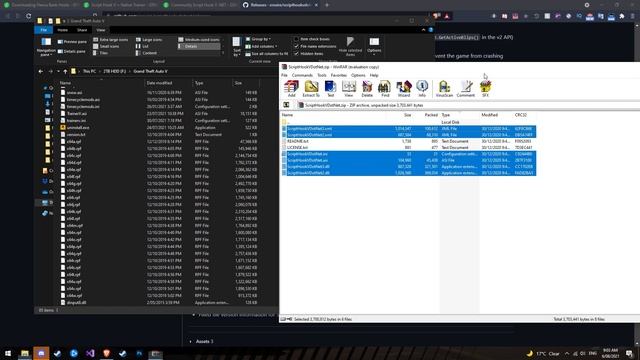
Task: Click WinRAR's Add toolbar icon
Action: click(291, 89)
